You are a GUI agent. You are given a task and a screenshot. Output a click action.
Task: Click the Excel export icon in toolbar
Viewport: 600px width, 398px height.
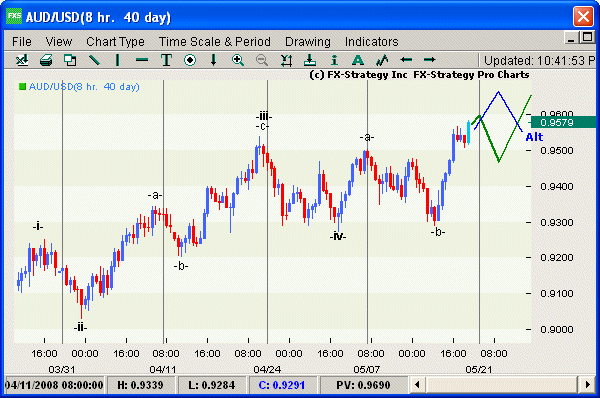pos(22,60)
